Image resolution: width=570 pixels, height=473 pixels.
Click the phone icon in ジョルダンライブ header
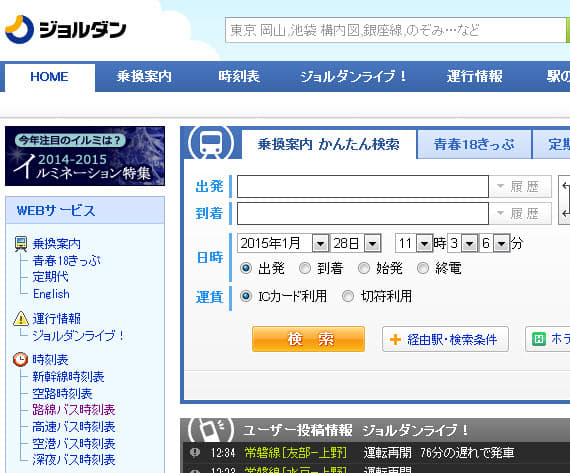211,429
